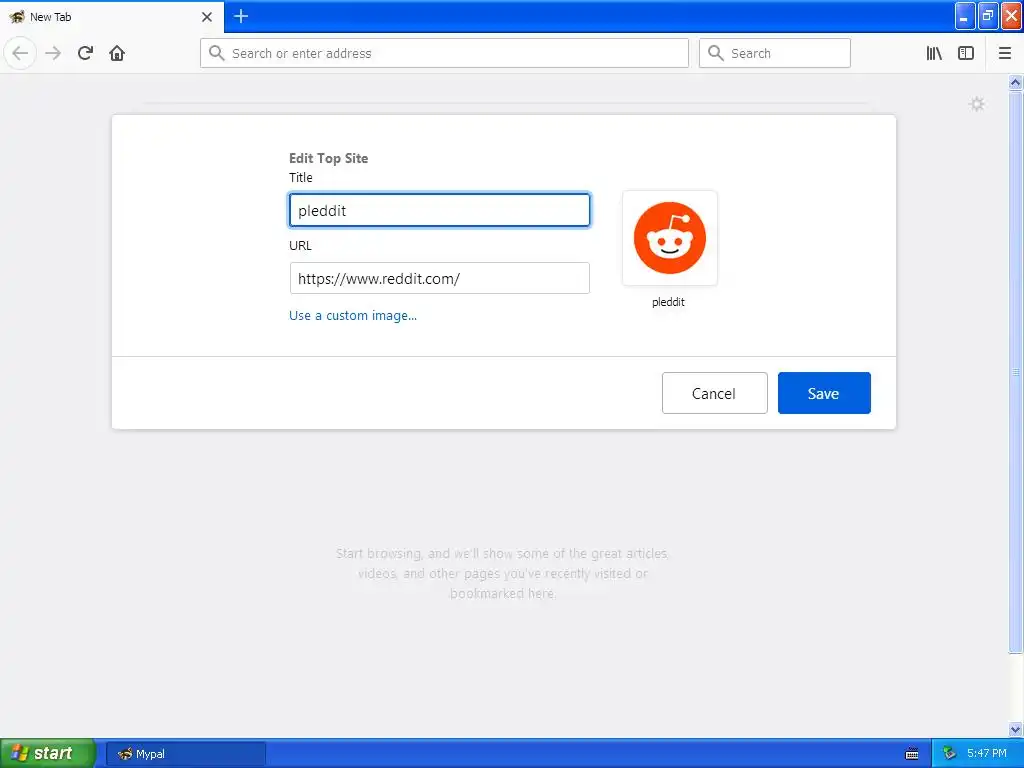
Task: Select the Mypal taskbar button
Action: click(185, 754)
